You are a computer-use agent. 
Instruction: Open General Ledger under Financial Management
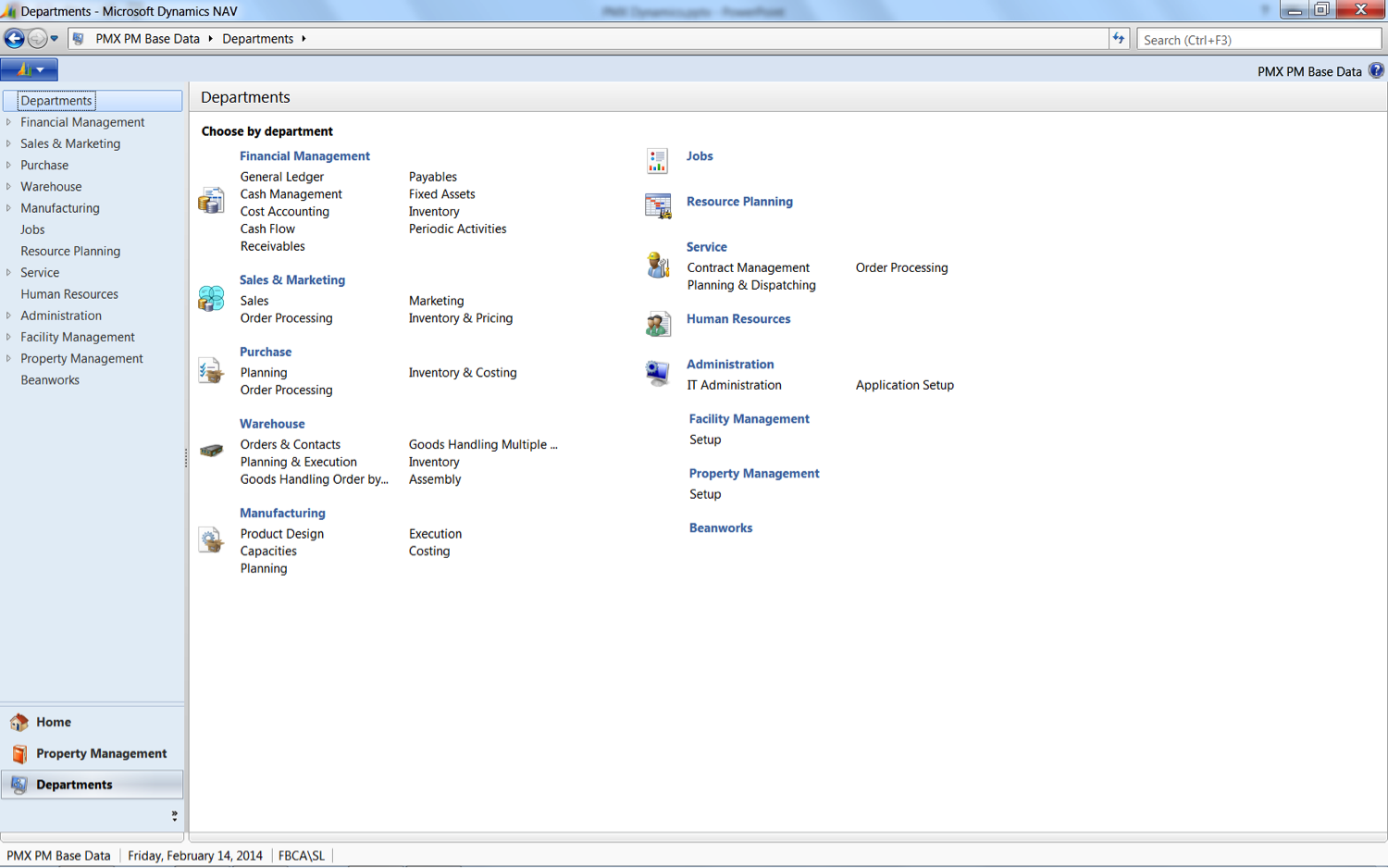coord(282,177)
